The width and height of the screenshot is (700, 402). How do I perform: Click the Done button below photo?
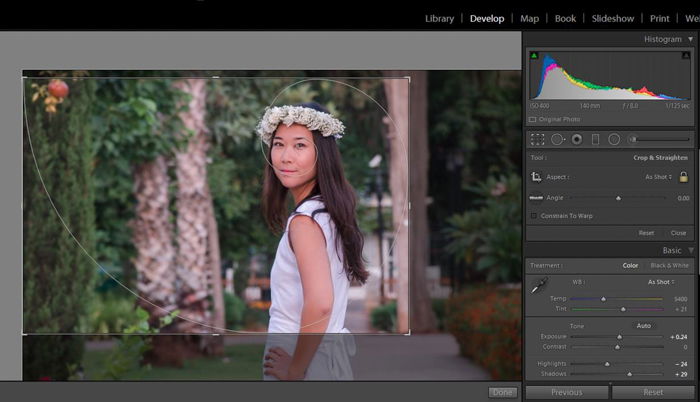(503, 392)
